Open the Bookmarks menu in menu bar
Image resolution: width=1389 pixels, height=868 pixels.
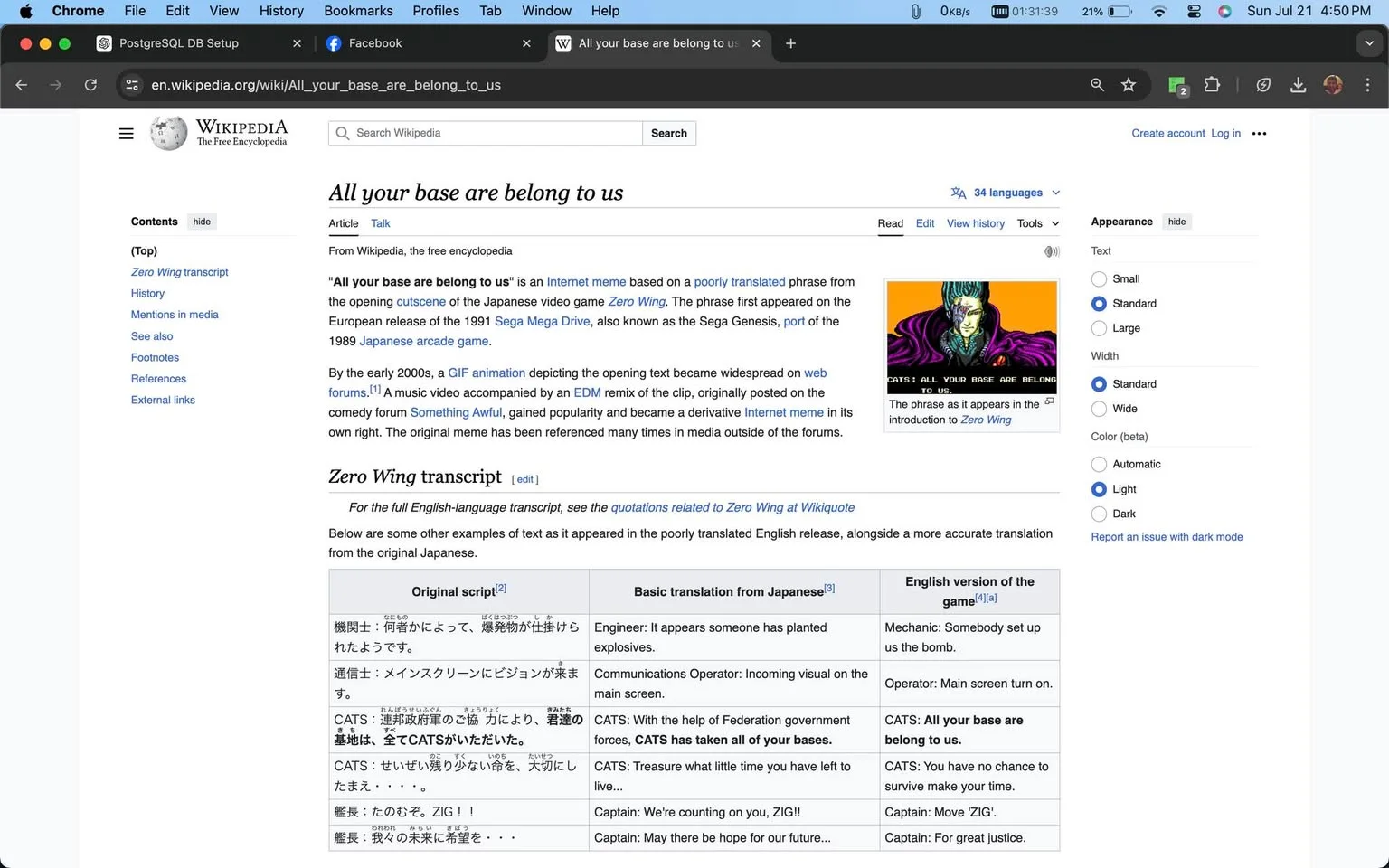358,11
